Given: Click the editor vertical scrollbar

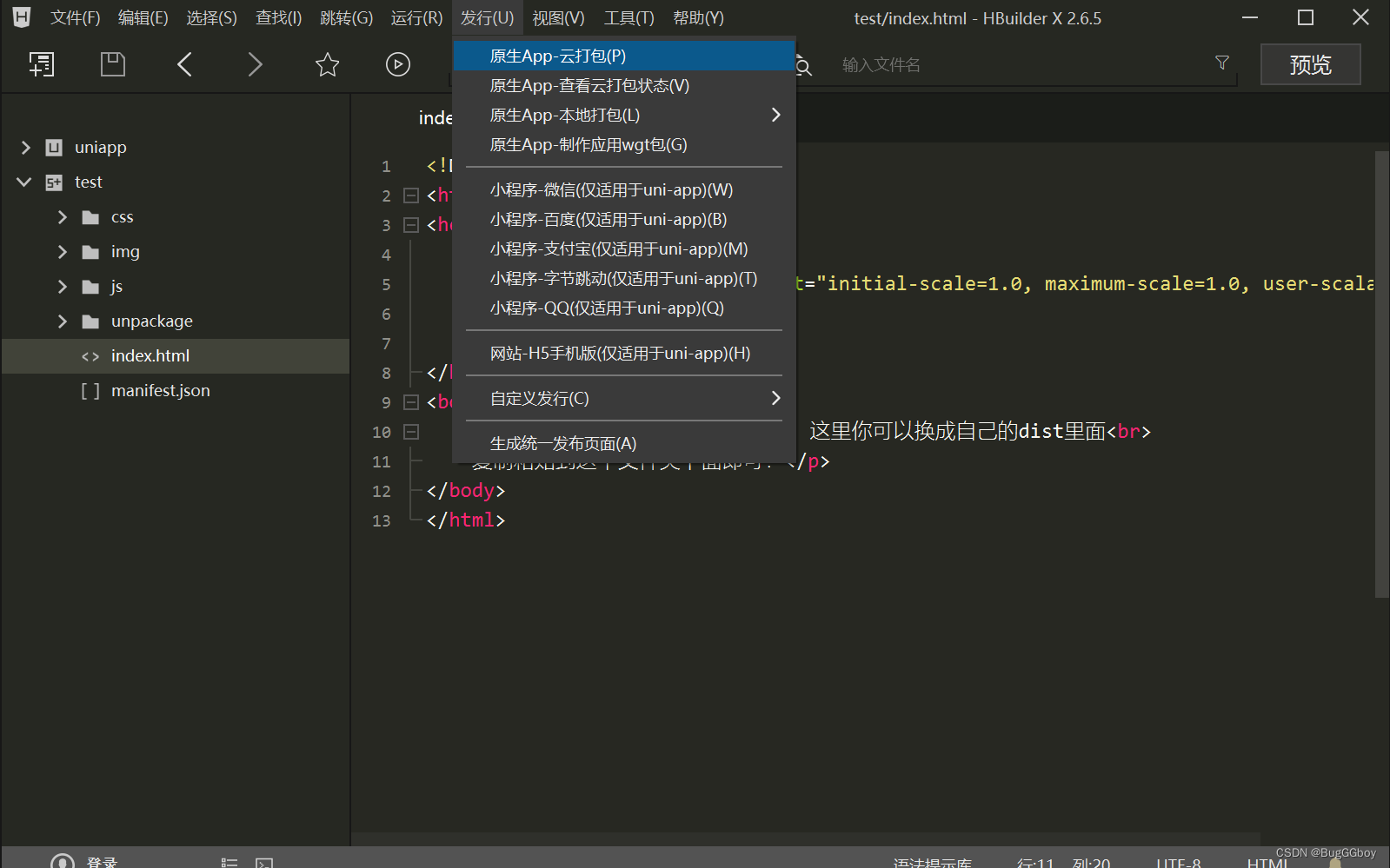Looking at the screenshot, I should [1382, 374].
